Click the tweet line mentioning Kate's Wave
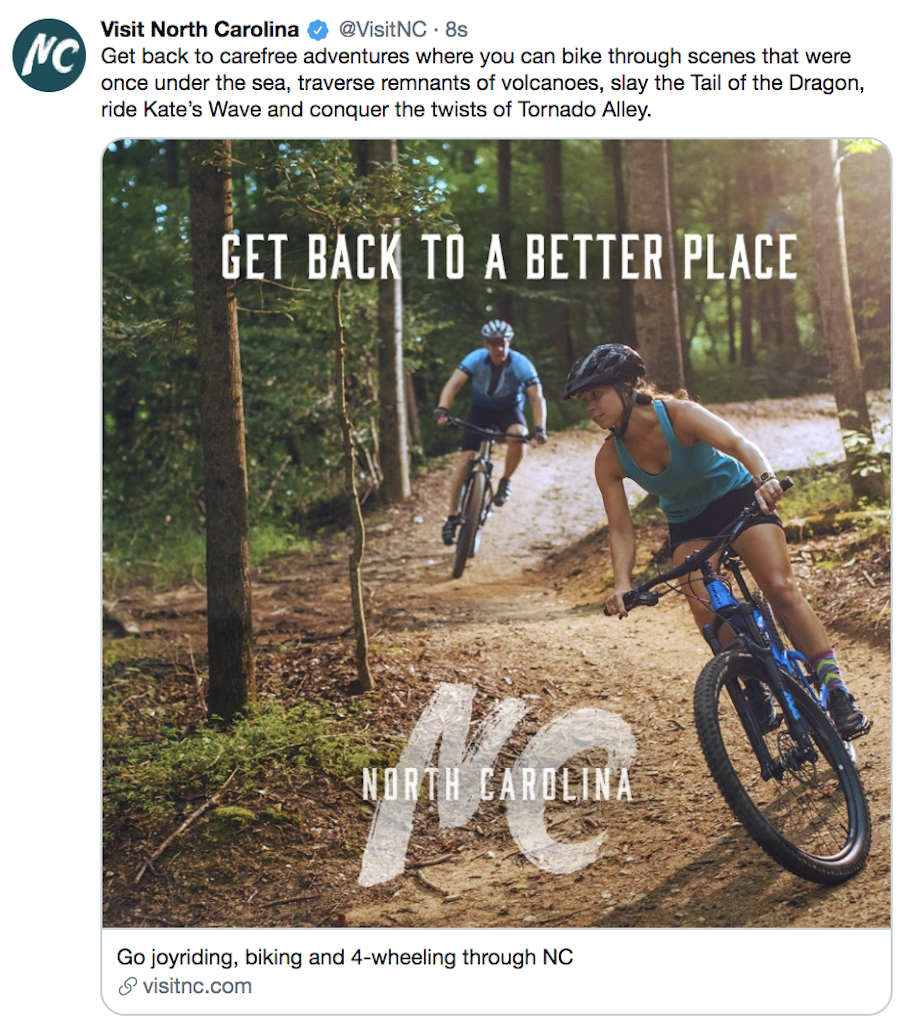 tap(376, 109)
